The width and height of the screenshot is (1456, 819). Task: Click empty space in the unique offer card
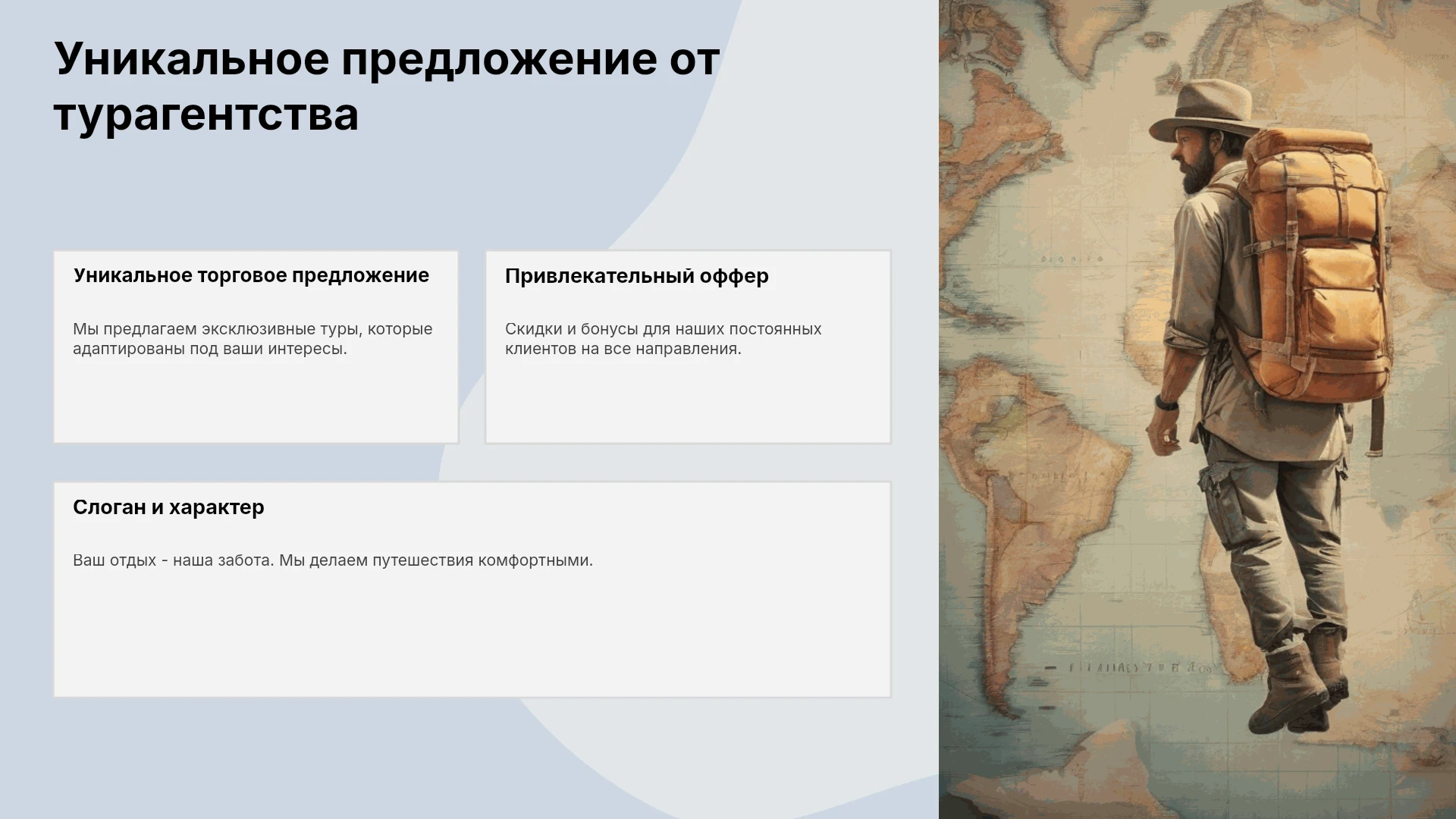[256, 402]
